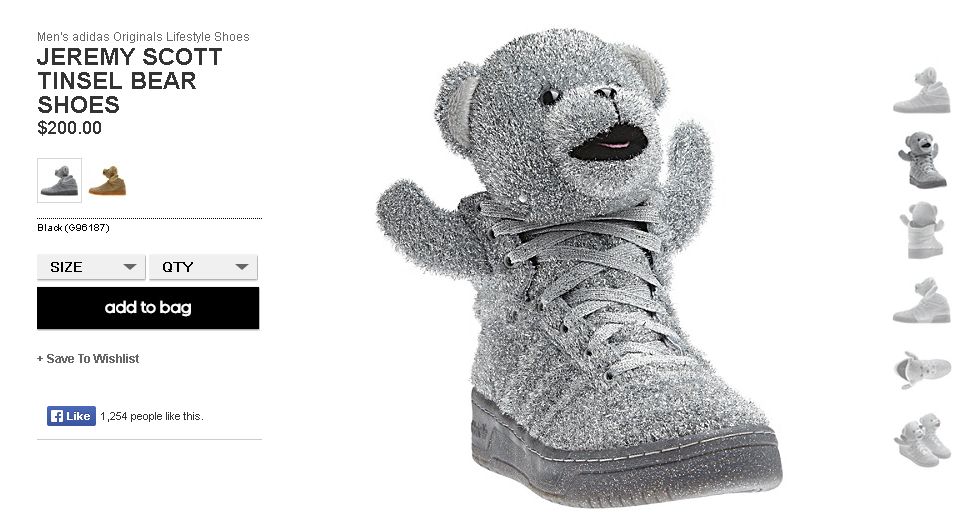Click the Facebook f logo icon

click(x=57, y=416)
